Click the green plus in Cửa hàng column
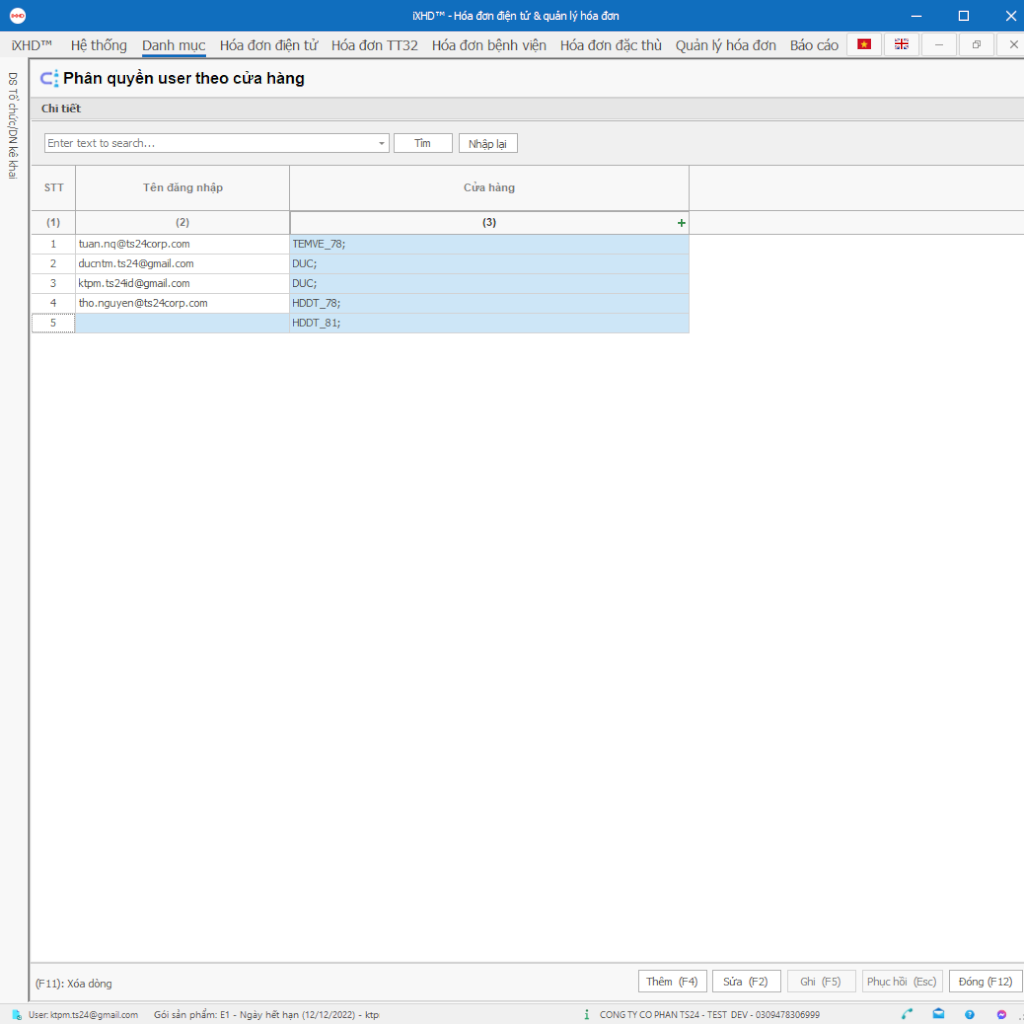The image size is (1024, 1024). point(682,223)
